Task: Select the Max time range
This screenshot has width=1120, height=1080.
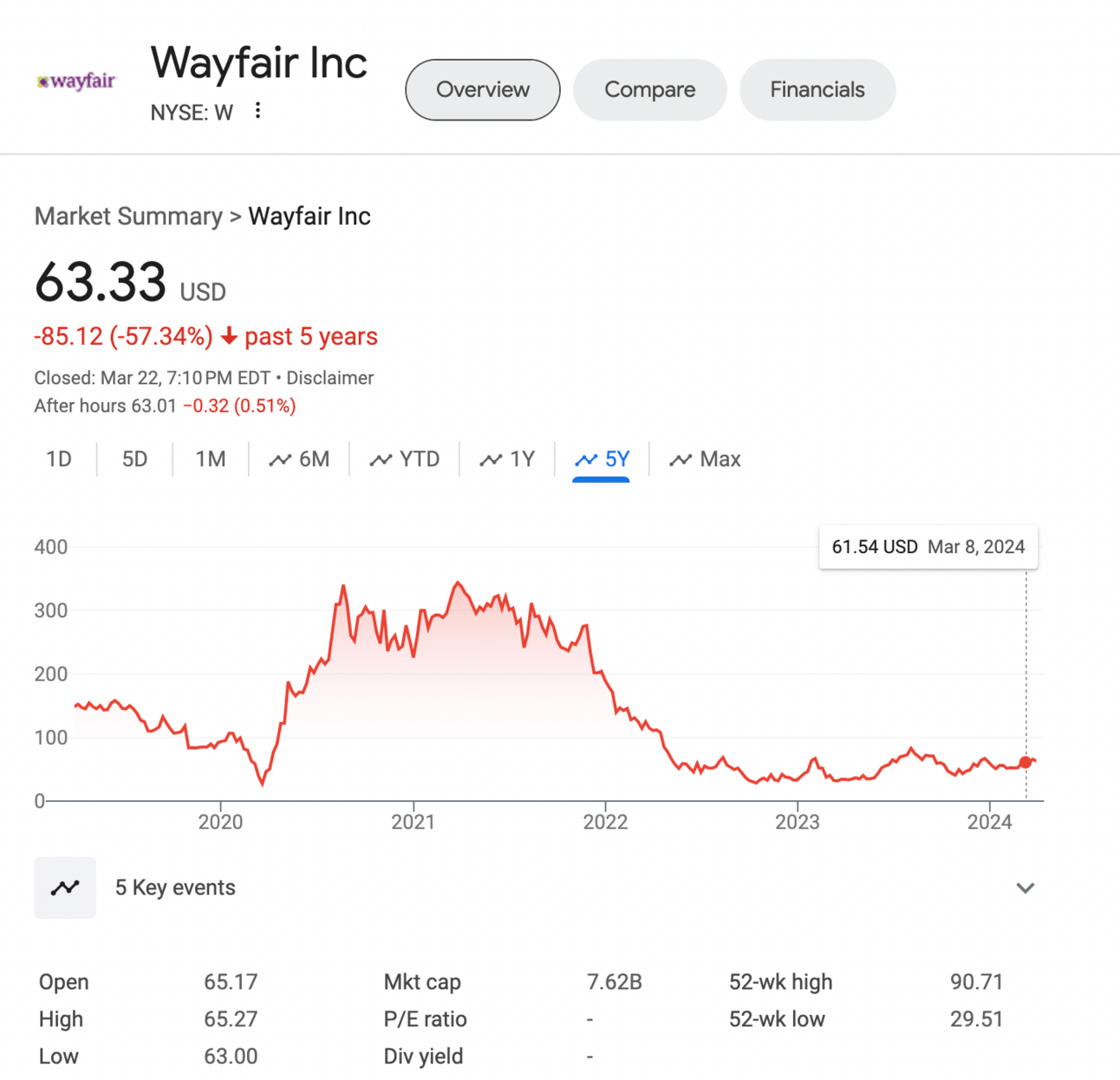Action: [x=706, y=459]
